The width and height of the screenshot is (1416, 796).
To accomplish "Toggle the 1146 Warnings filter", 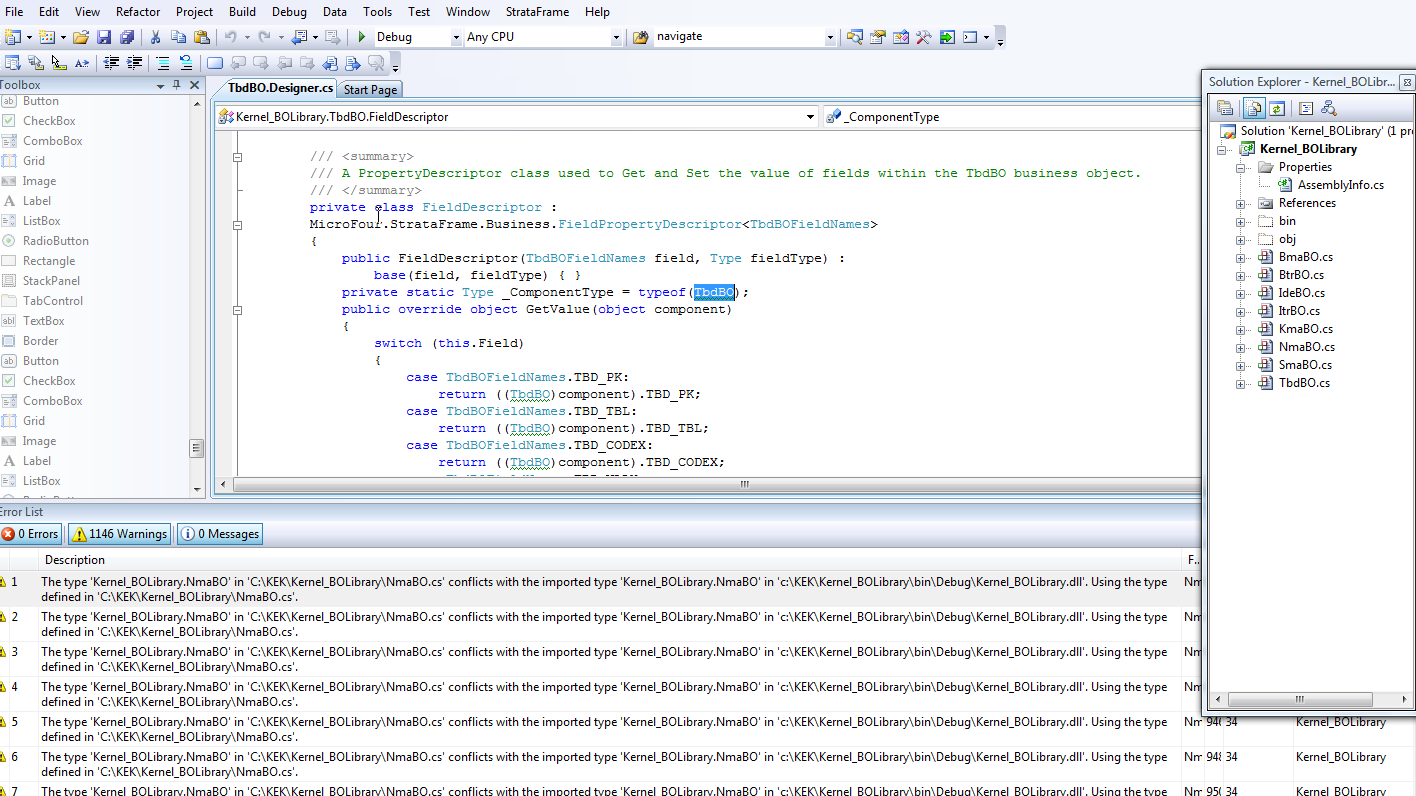I will tap(119, 534).
